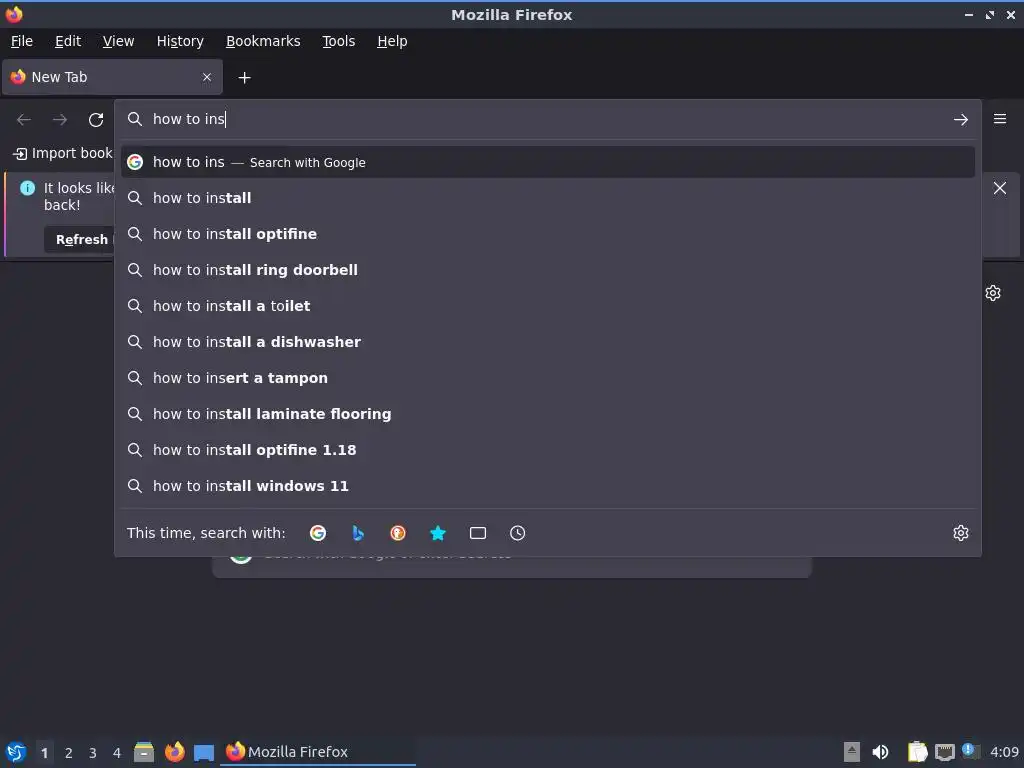Go back one page
Screen dimensions: 1024x768
click(24, 120)
